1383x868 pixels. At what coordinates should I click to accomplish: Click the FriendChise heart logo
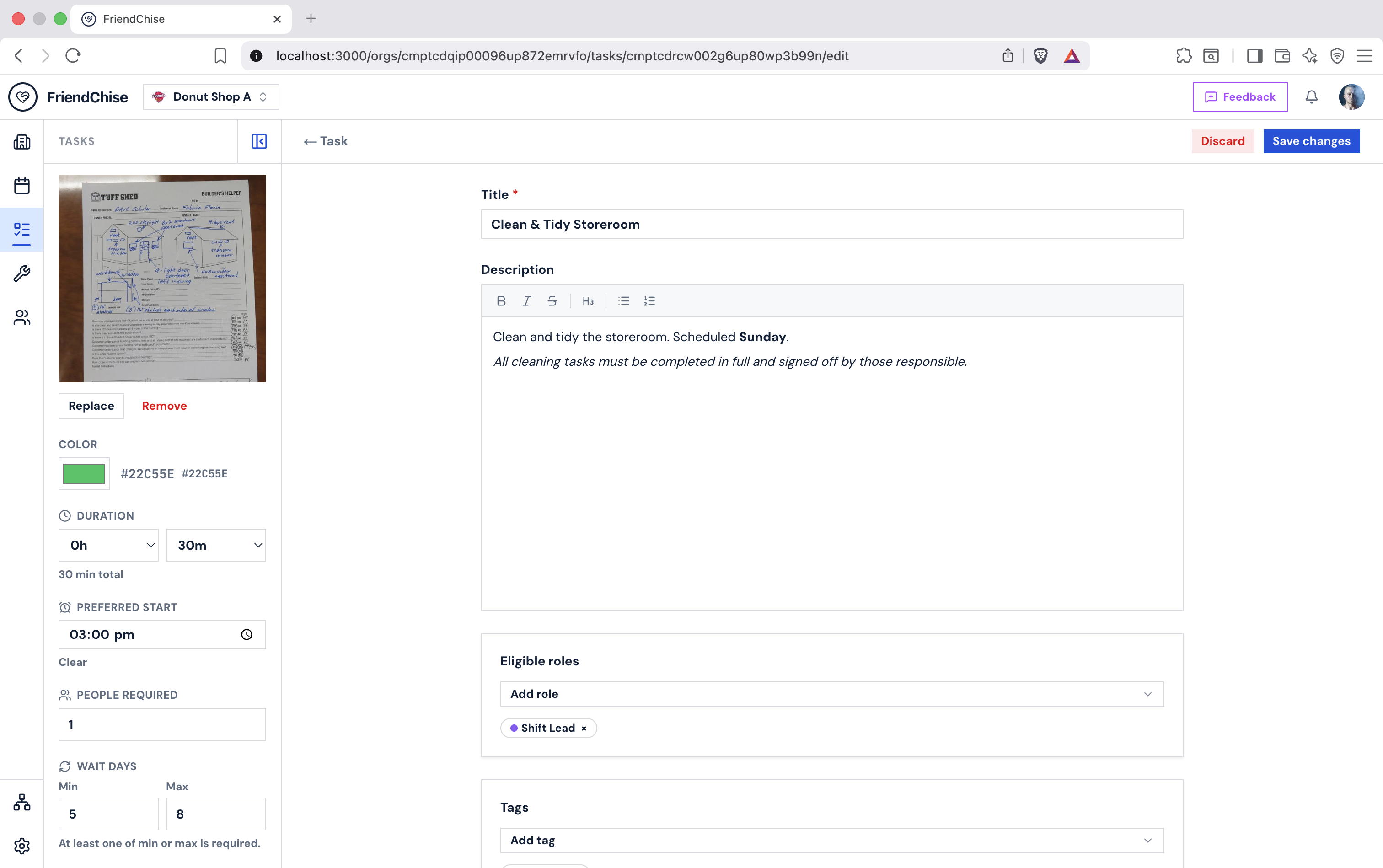click(x=23, y=97)
